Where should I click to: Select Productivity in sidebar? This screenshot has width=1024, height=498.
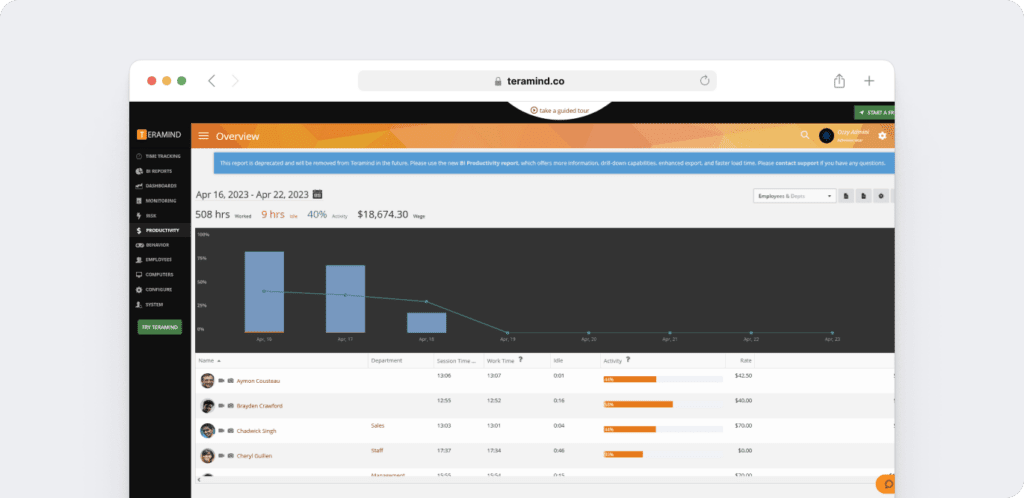click(x=157, y=230)
